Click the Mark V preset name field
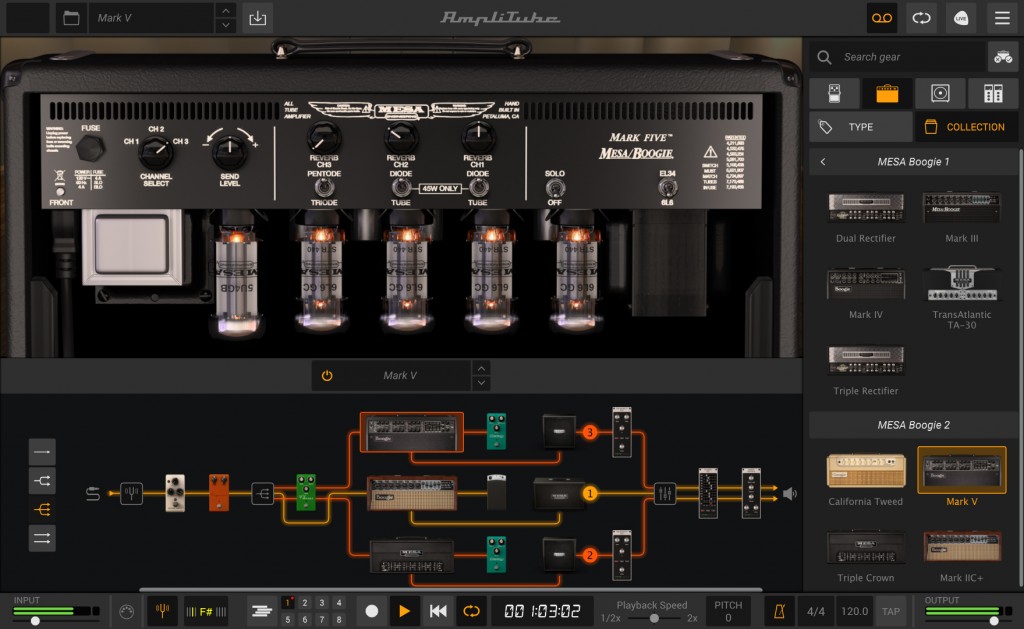Viewport: 1024px width, 629px height. (151, 18)
